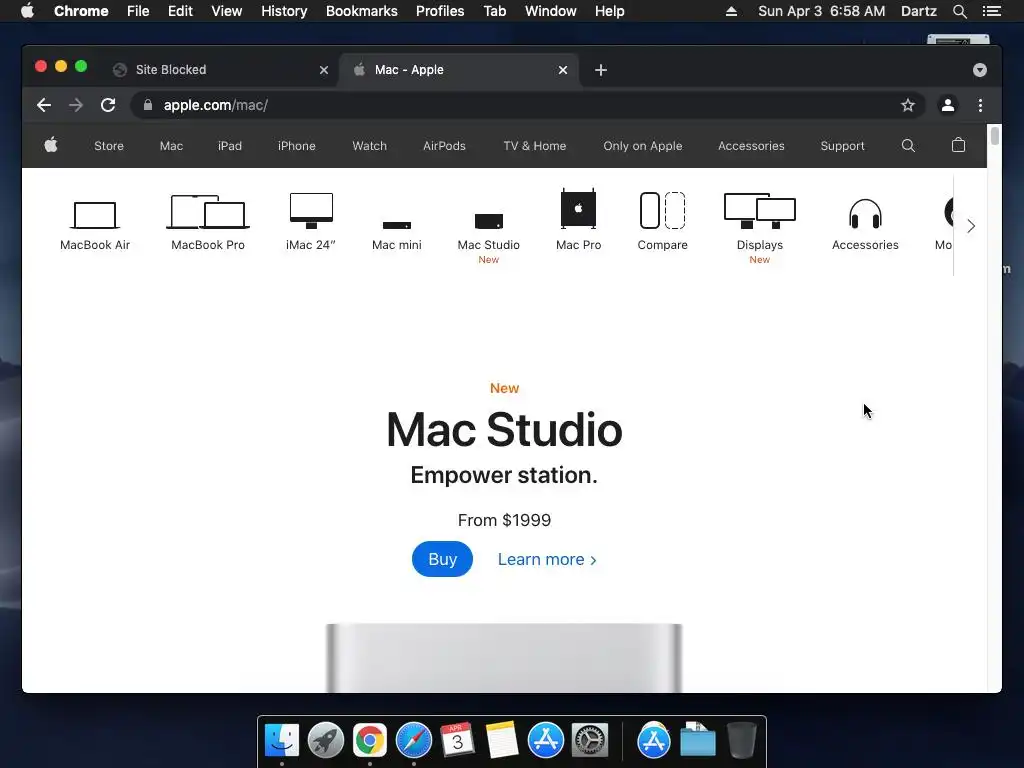Image resolution: width=1024 pixels, height=768 pixels.
Task: Open TV & Home in the navigation bar
Action: tap(535, 146)
